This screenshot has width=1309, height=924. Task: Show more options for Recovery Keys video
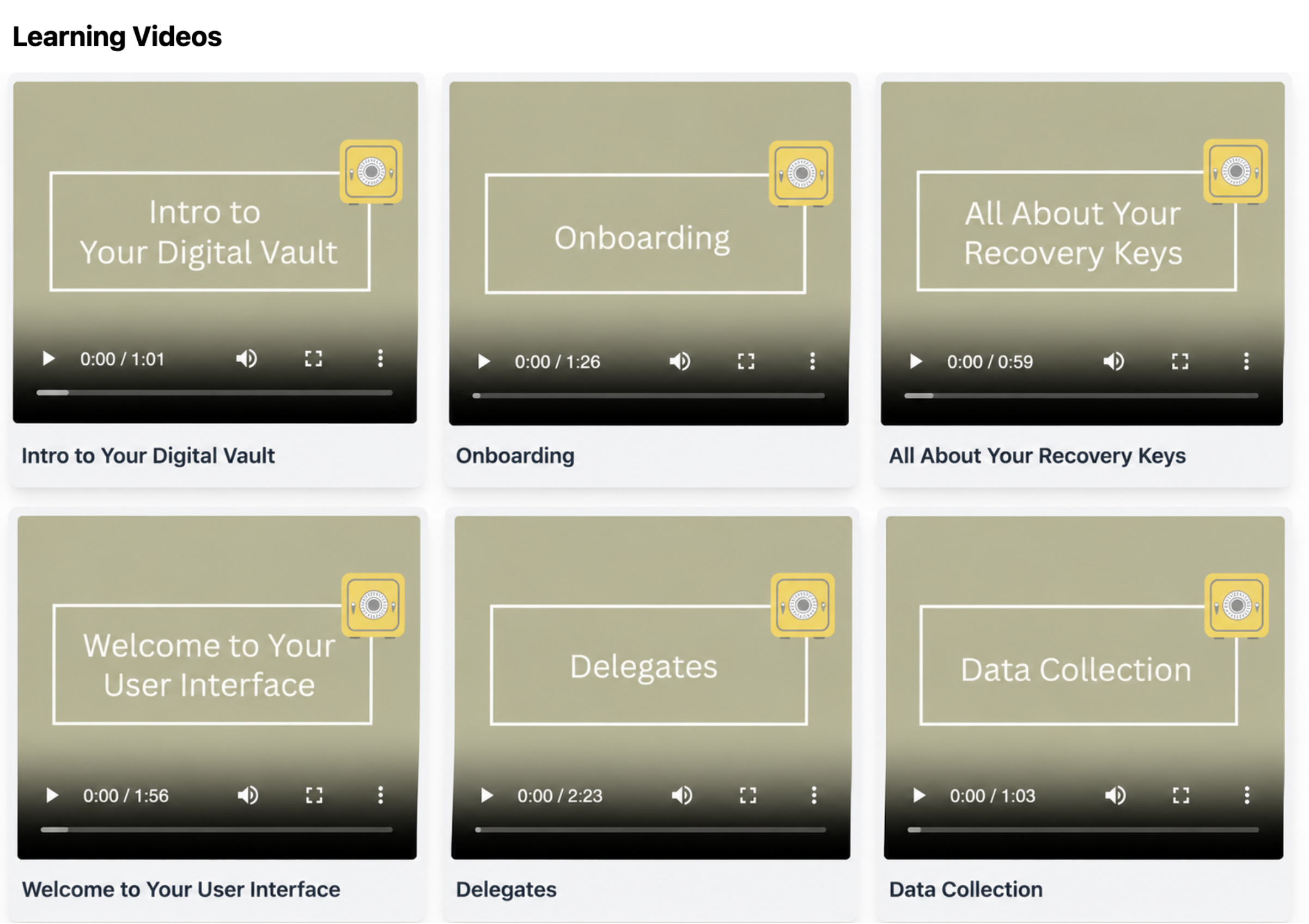[x=1246, y=362]
